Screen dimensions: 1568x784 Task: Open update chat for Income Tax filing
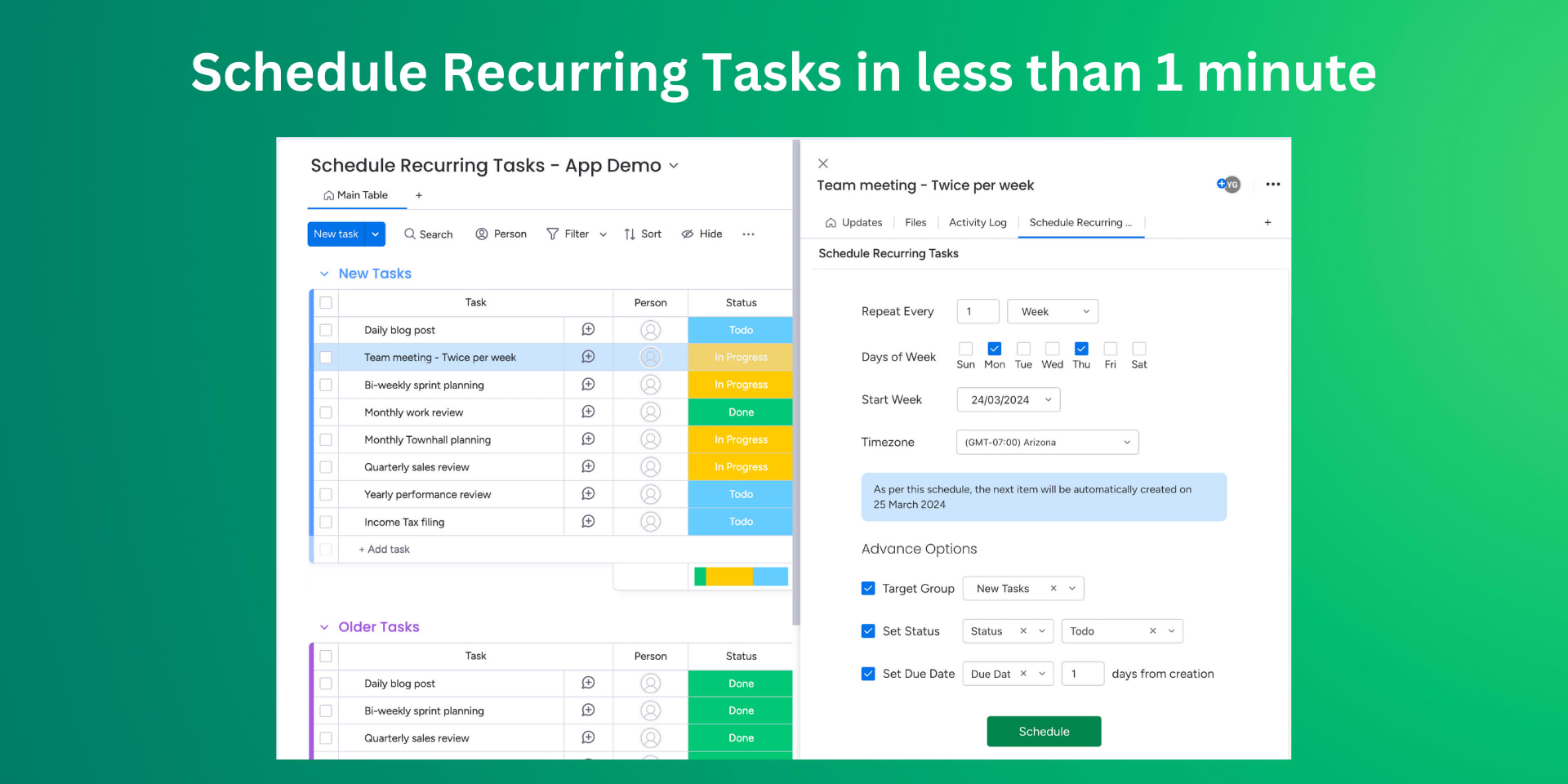click(x=588, y=521)
